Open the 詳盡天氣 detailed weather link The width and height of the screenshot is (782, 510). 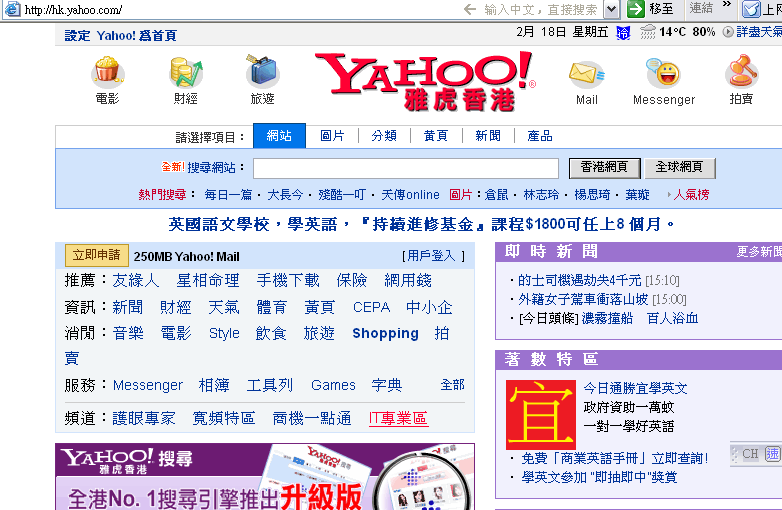click(x=759, y=32)
